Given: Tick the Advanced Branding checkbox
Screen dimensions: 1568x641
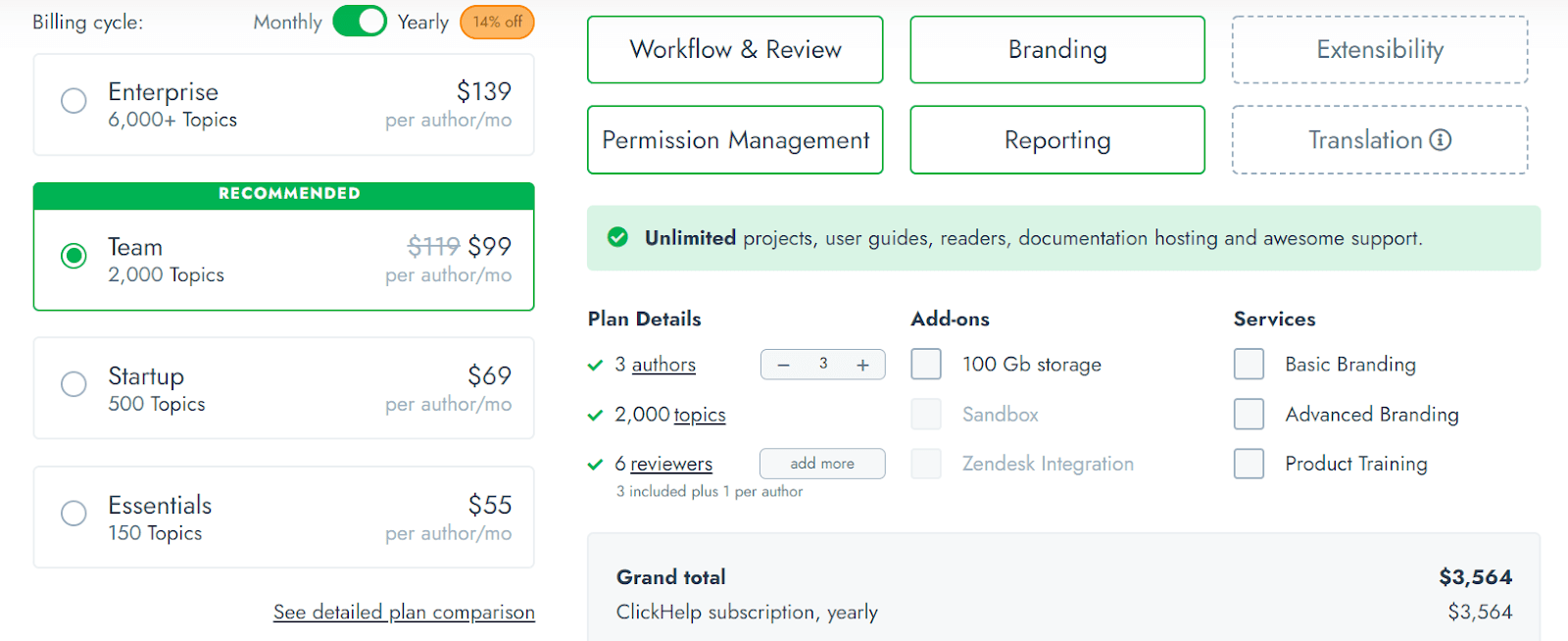Looking at the screenshot, I should coord(1249,415).
